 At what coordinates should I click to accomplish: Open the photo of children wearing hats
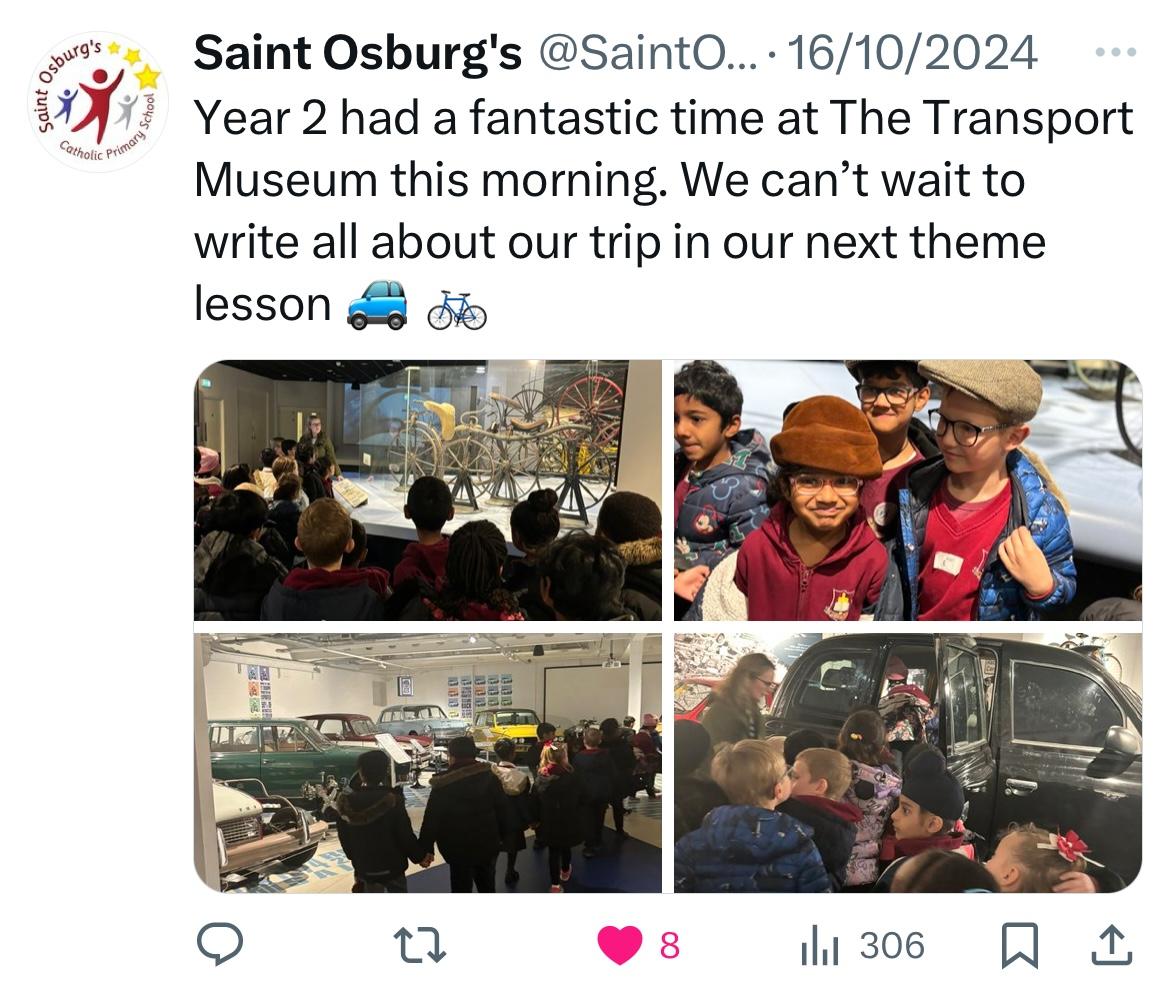pyautogui.click(x=907, y=490)
